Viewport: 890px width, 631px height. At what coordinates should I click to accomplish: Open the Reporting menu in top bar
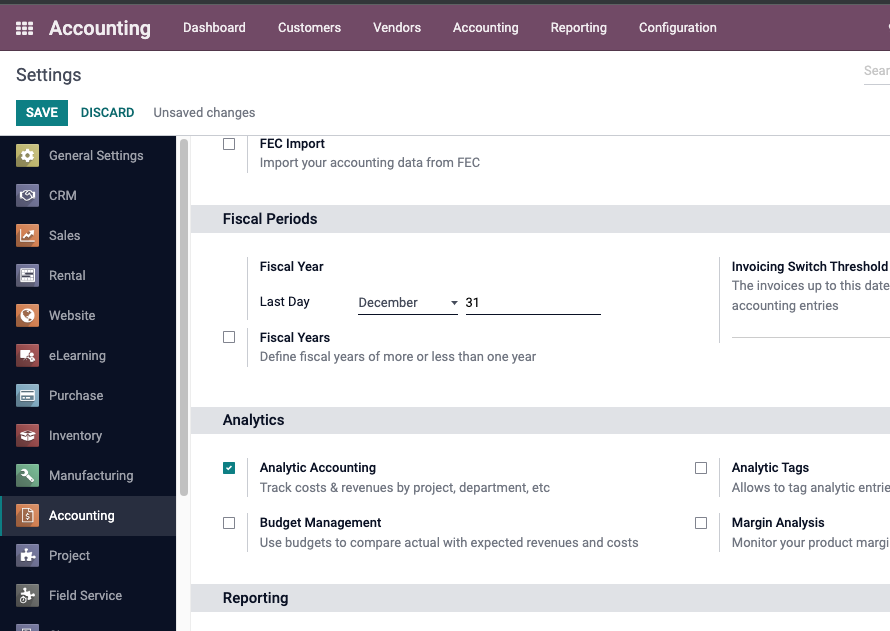pos(578,28)
